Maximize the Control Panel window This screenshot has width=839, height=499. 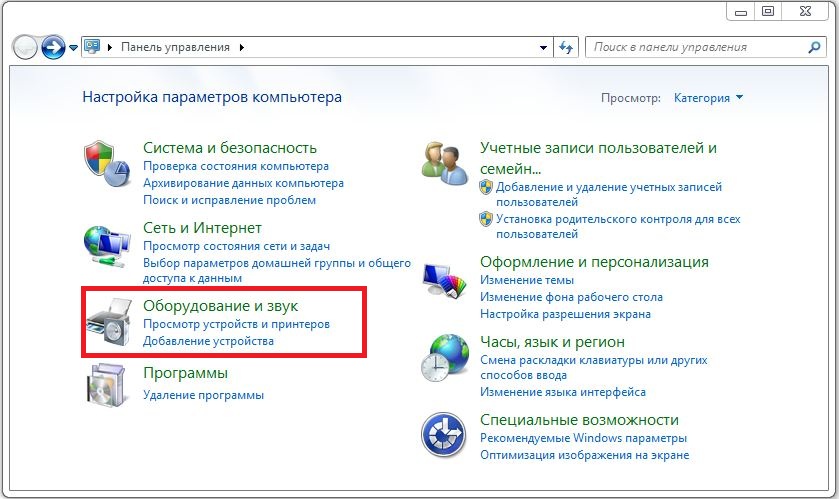click(768, 12)
